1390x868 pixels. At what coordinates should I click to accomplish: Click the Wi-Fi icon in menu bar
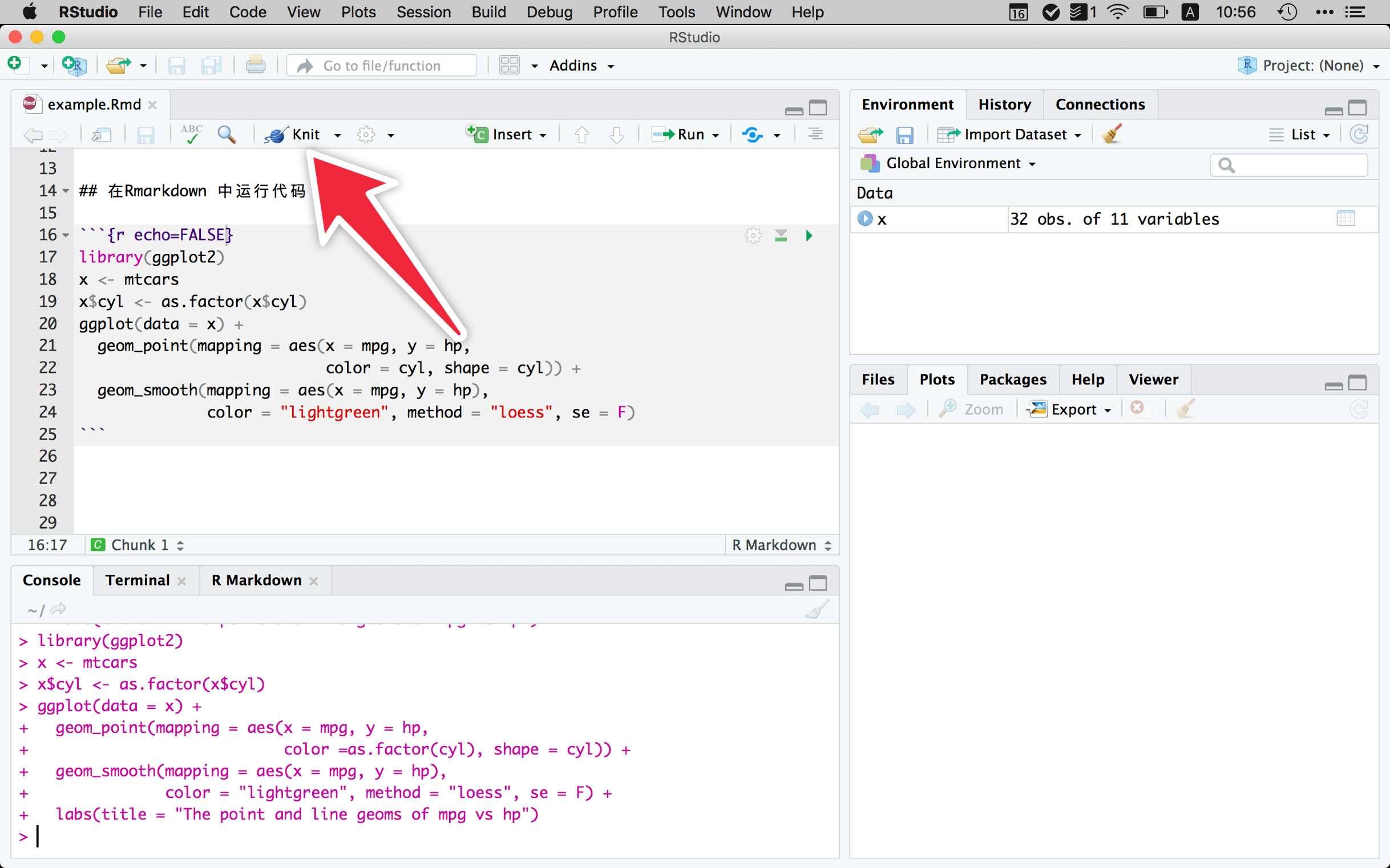tap(1117, 12)
